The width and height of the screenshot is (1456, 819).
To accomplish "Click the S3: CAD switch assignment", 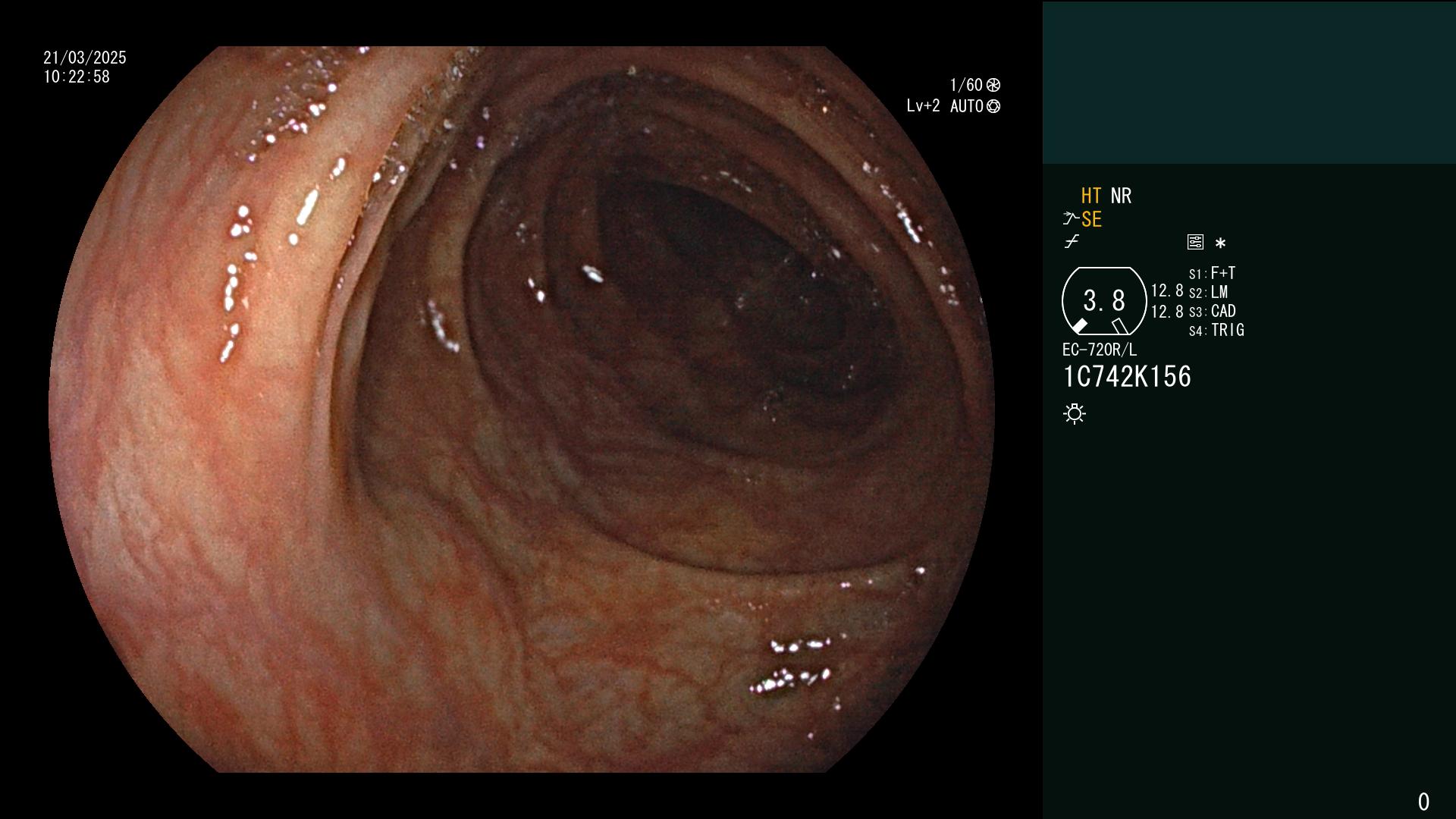I will (1212, 311).
